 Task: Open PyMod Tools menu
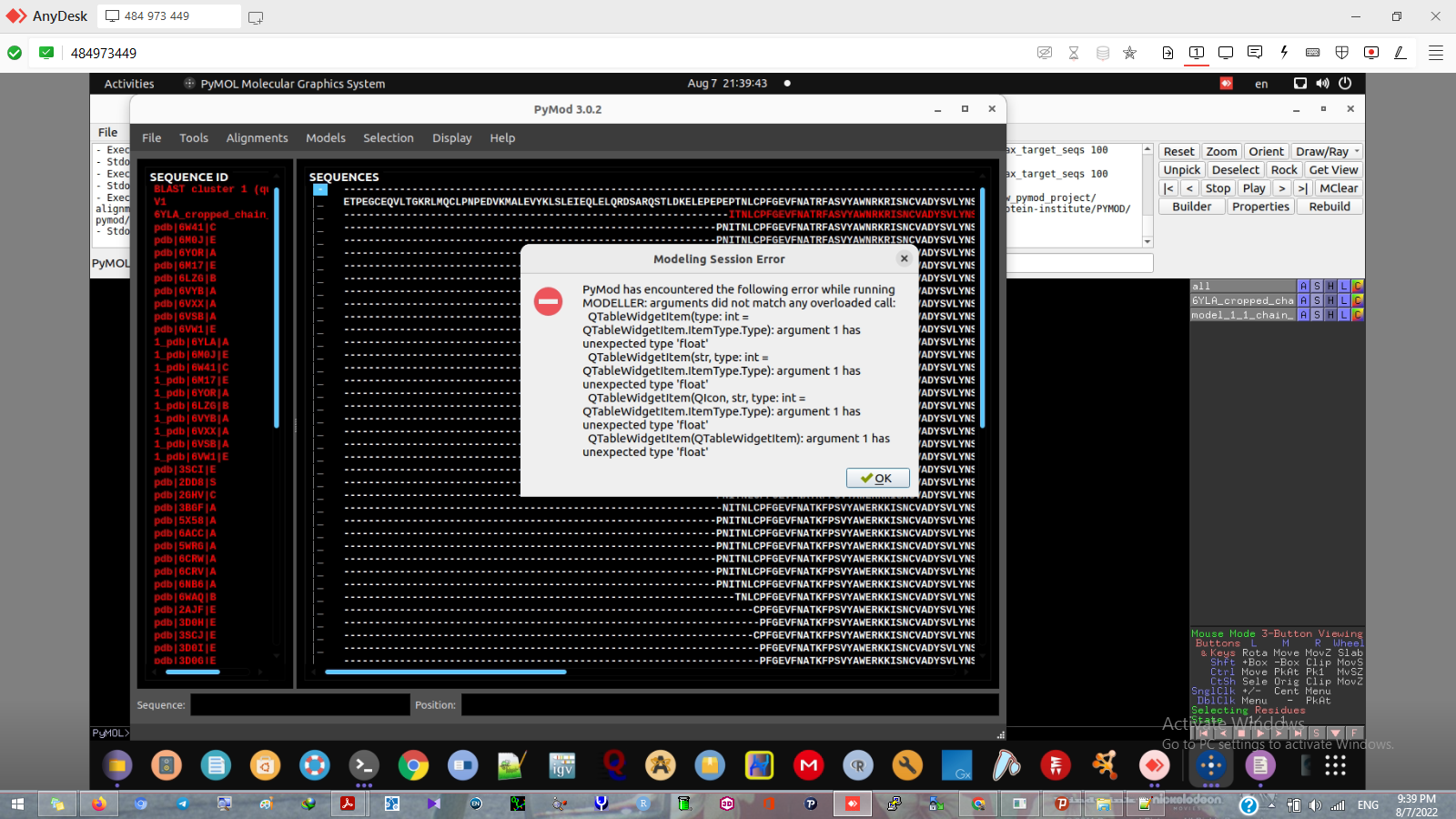pyautogui.click(x=194, y=137)
